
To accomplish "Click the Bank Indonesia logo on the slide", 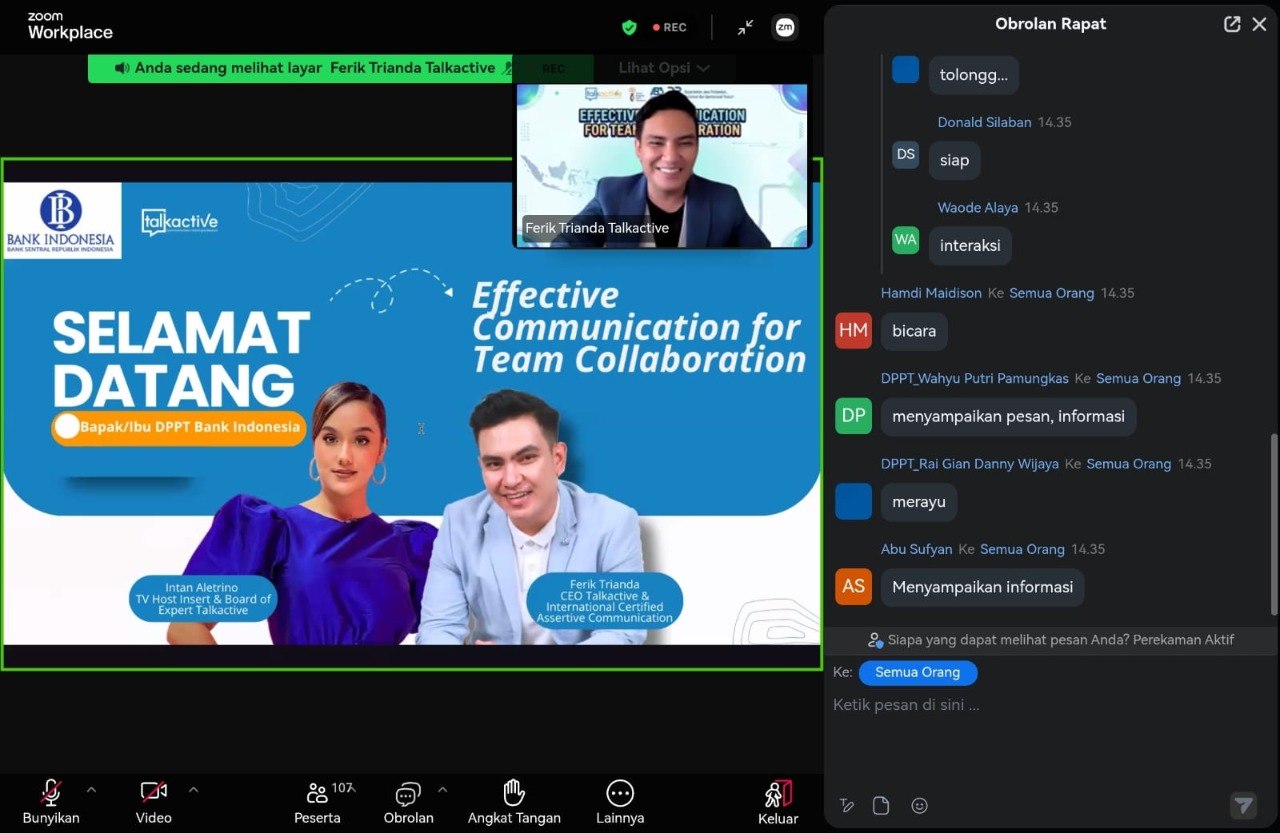I will tap(61, 221).
